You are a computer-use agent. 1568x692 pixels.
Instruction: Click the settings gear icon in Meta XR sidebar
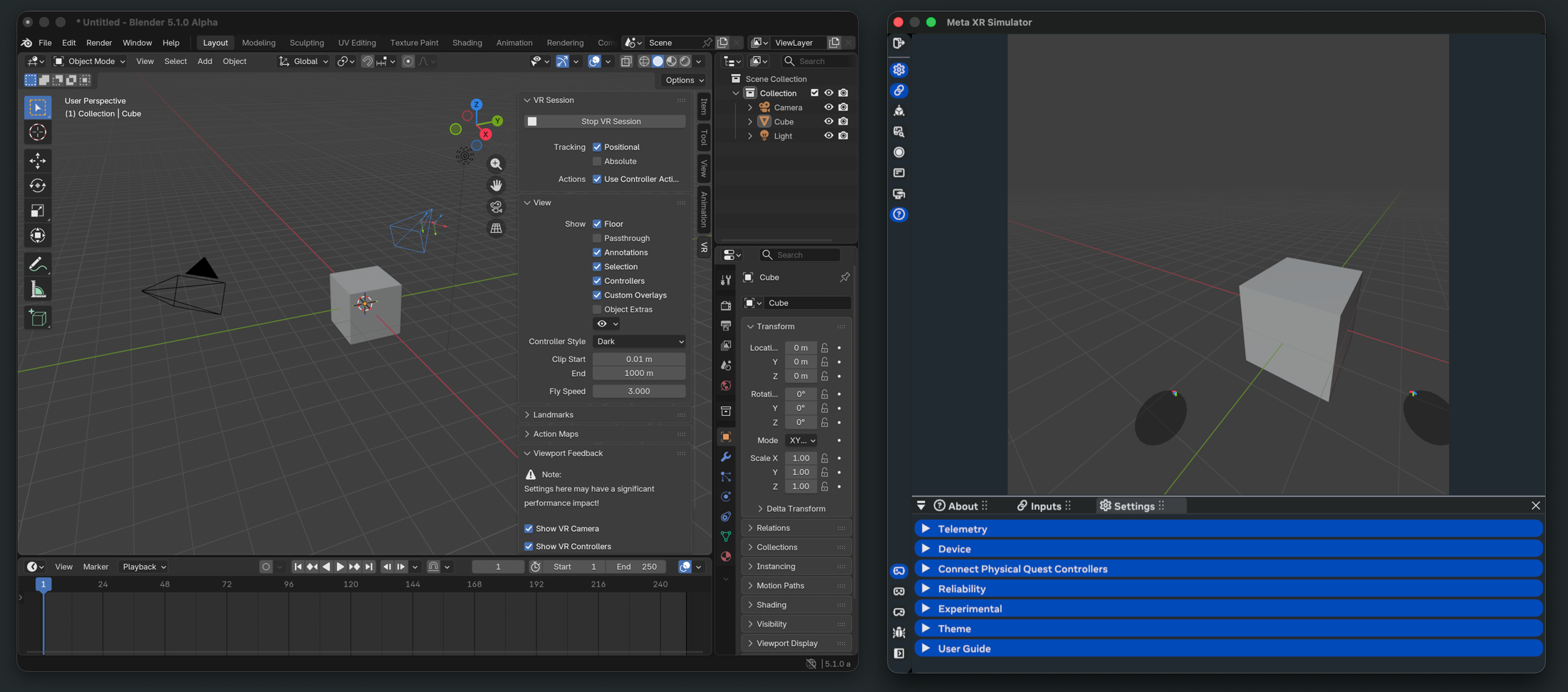(899, 70)
